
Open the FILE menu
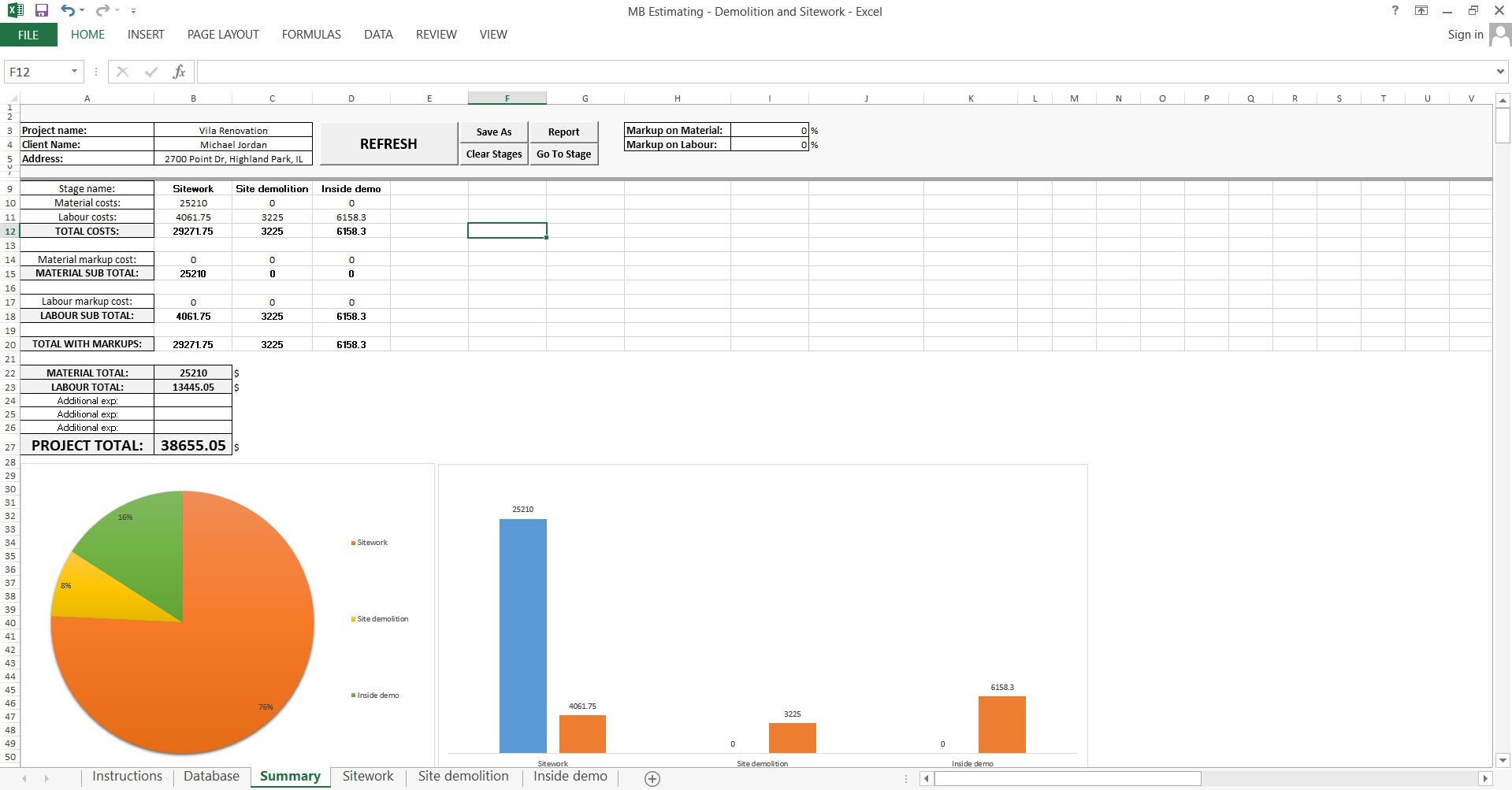pyautogui.click(x=28, y=34)
